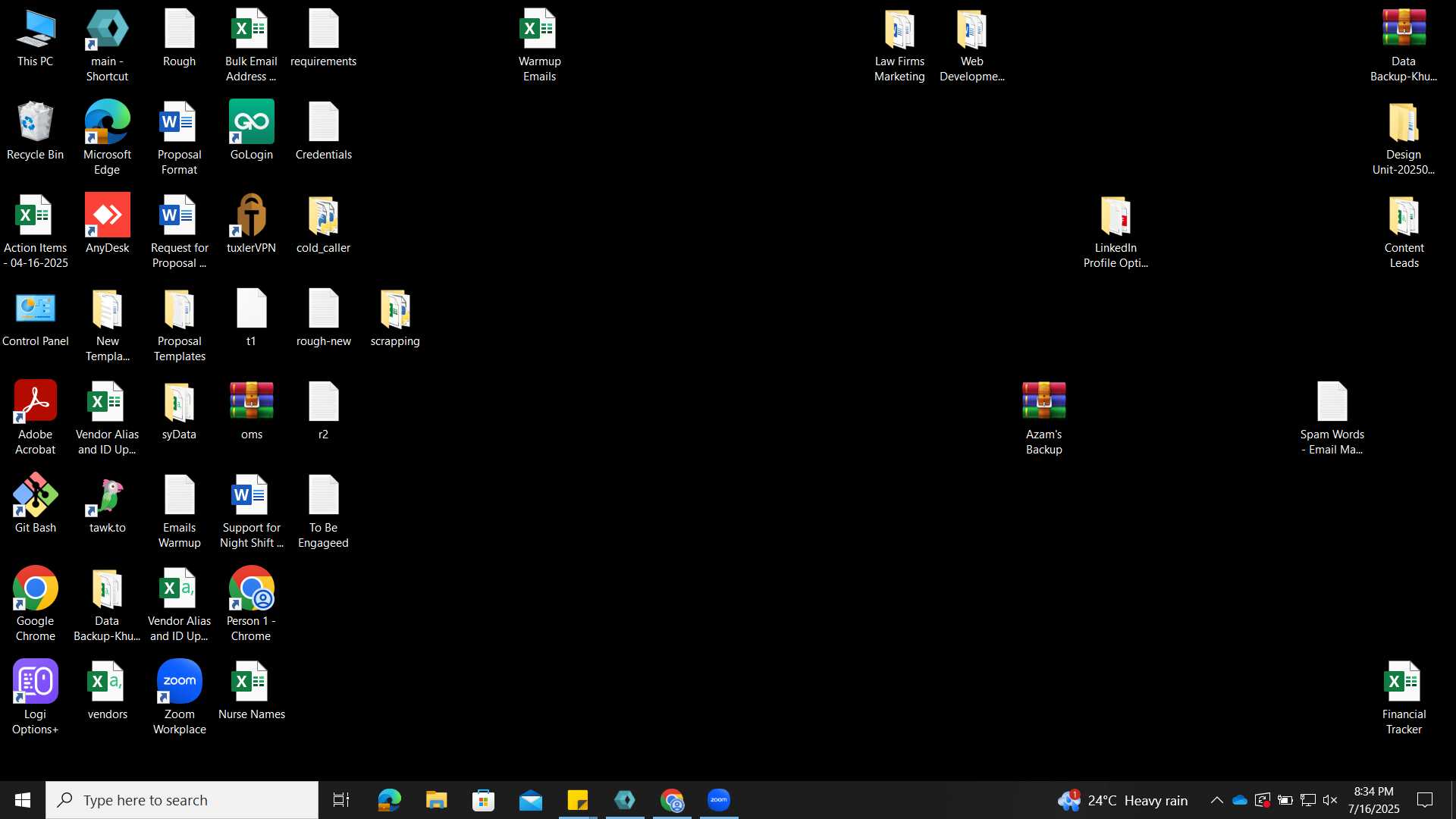Open the clock and date flyout
The image size is (1456, 819).
[1373, 800]
